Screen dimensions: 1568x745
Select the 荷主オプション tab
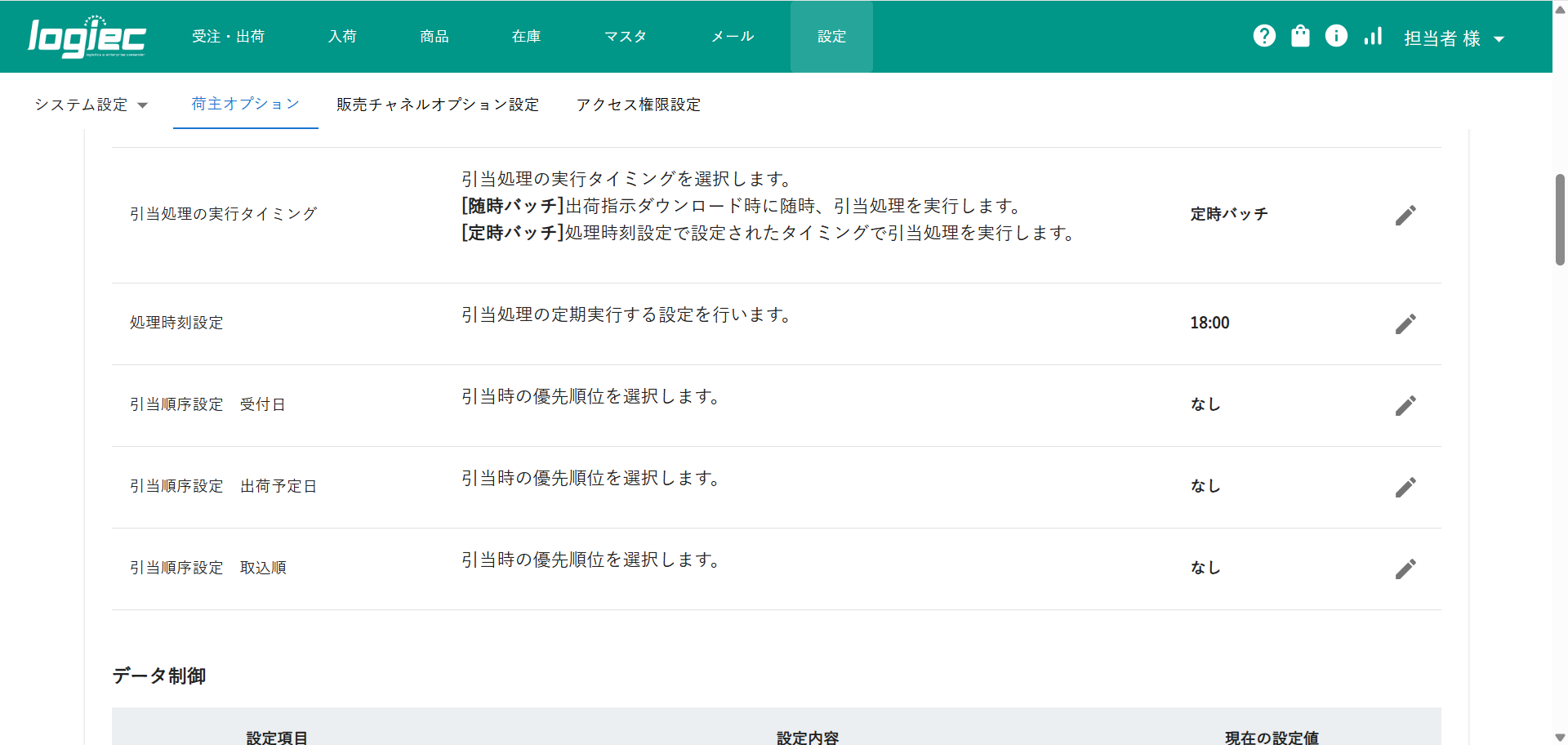[x=245, y=104]
